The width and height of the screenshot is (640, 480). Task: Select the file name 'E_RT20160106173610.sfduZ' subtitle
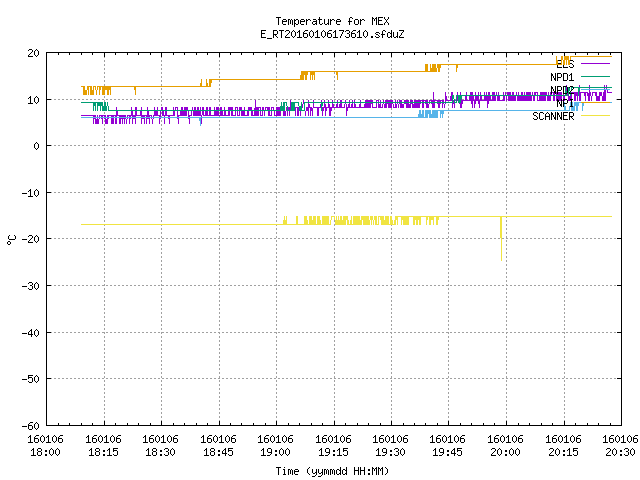click(x=332, y=34)
